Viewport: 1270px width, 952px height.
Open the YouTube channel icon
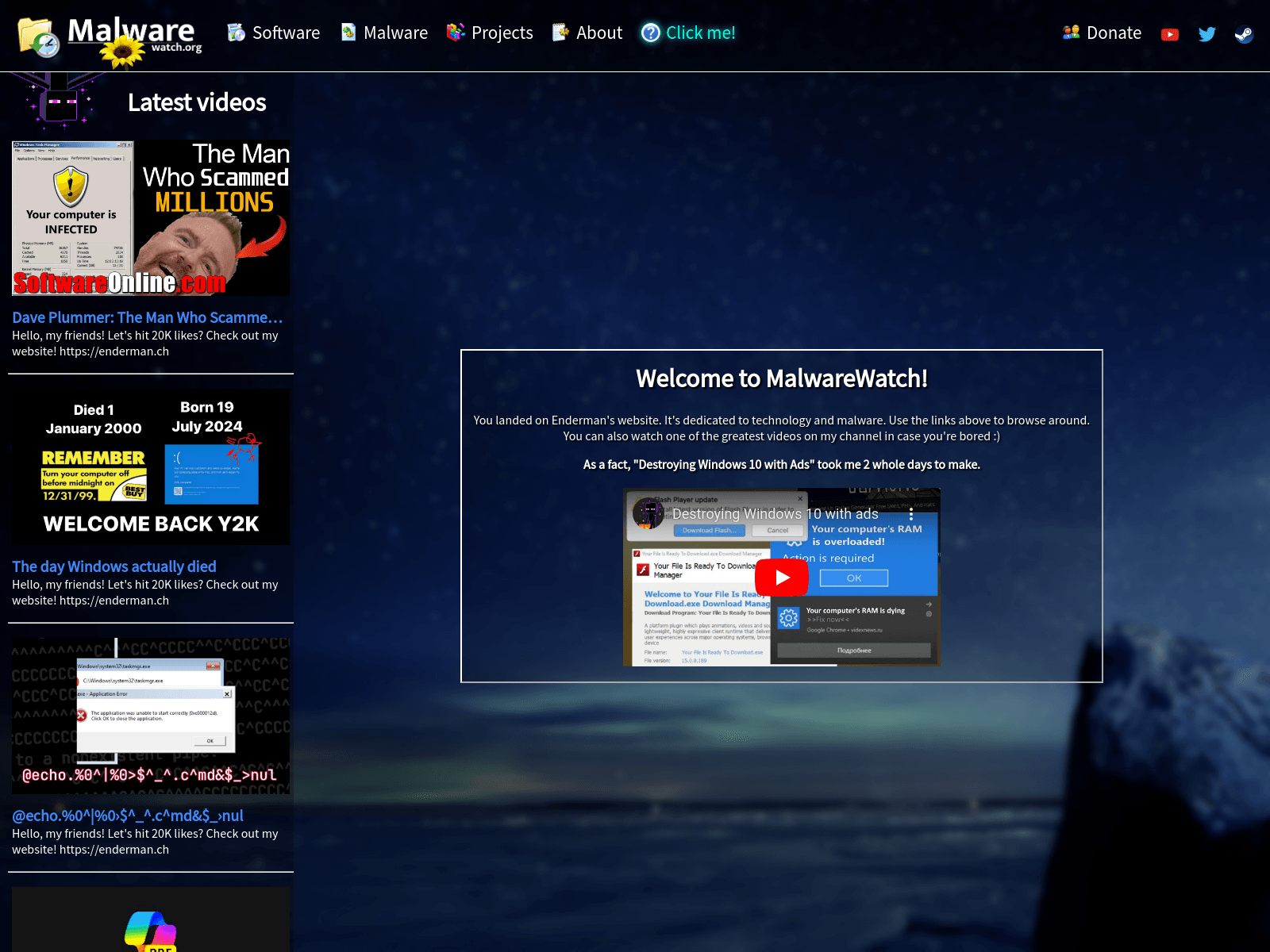tap(1169, 34)
